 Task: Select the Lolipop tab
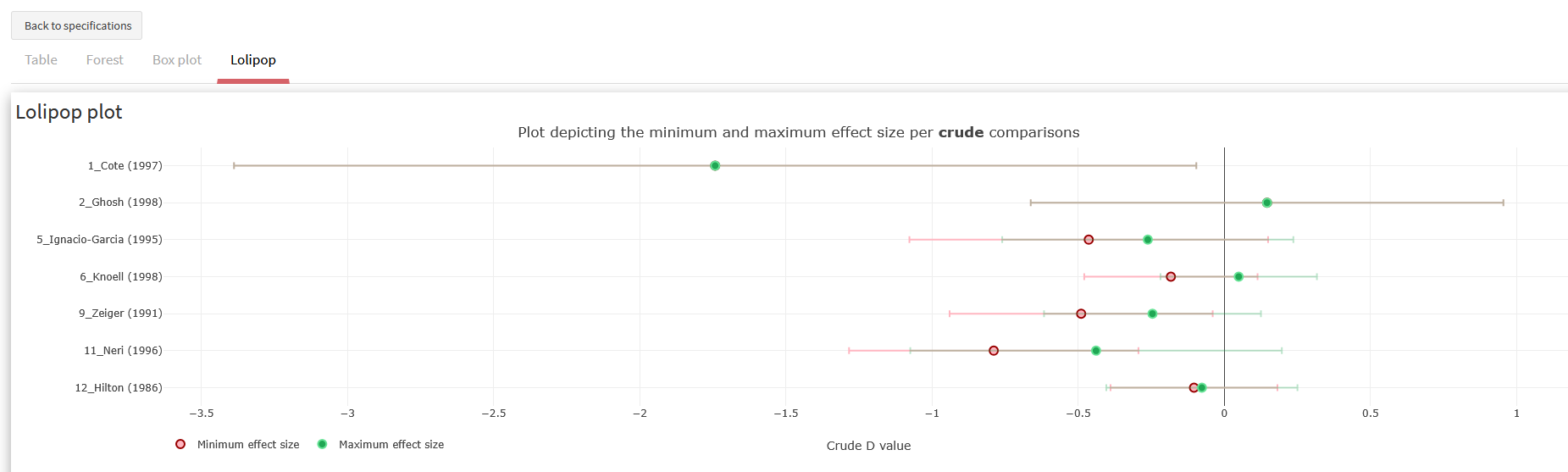253,60
